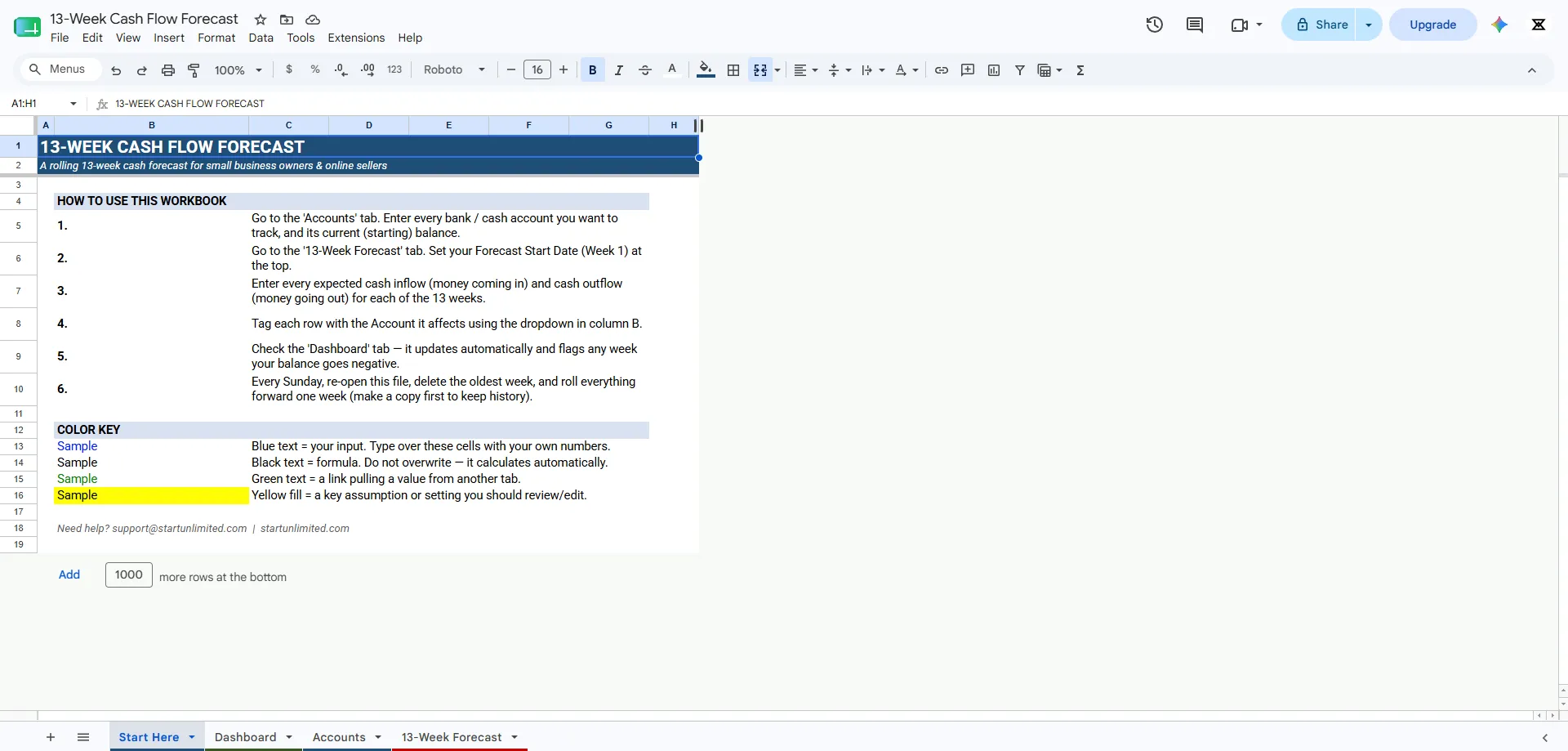Open the borders tool

pyautogui.click(x=733, y=70)
